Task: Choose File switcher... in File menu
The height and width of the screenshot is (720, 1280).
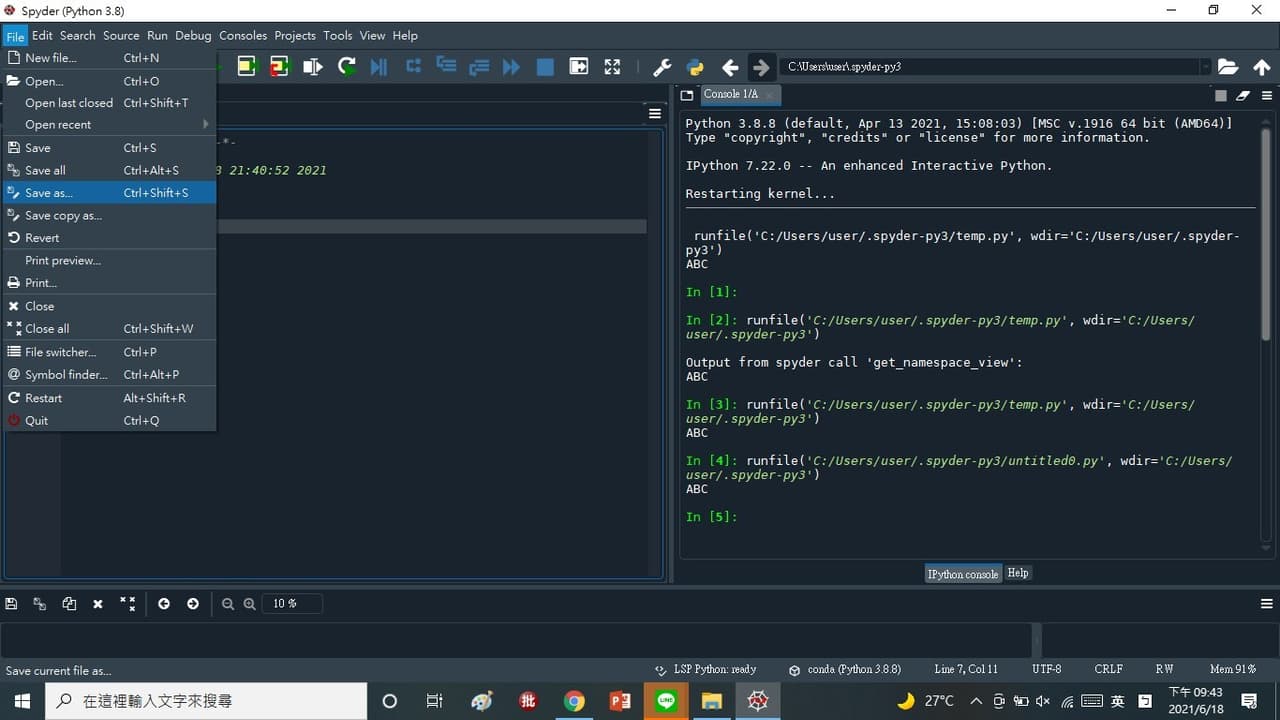Action: [109, 352]
